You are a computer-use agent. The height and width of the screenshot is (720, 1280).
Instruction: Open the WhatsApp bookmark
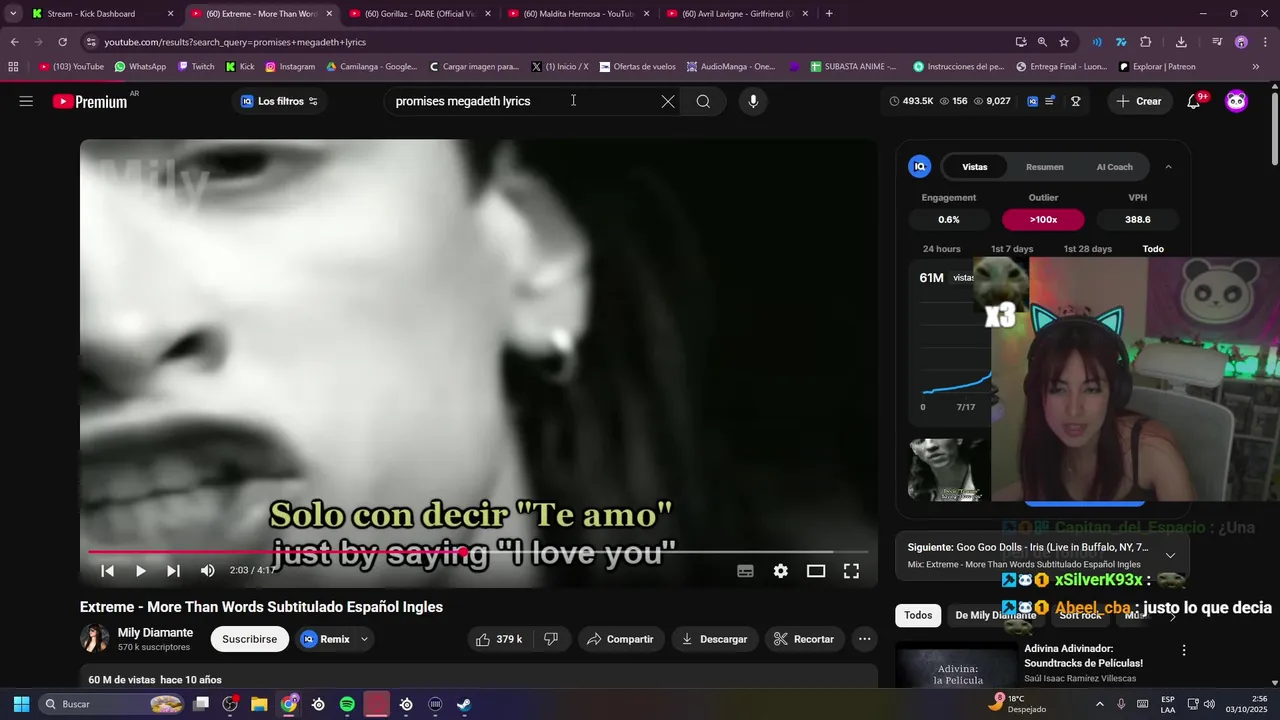140,67
